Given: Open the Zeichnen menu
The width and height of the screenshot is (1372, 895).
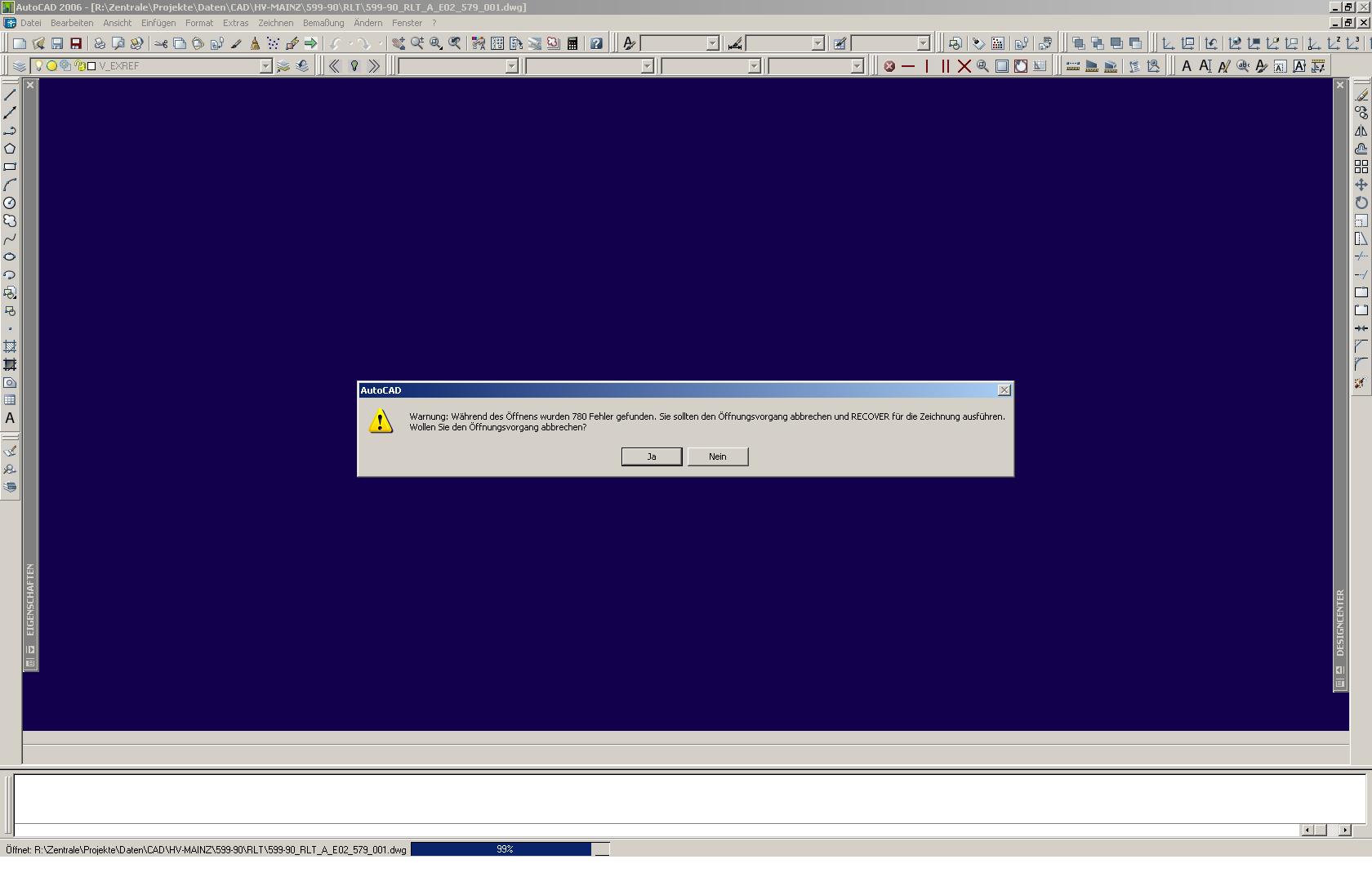Looking at the screenshot, I should (276, 23).
